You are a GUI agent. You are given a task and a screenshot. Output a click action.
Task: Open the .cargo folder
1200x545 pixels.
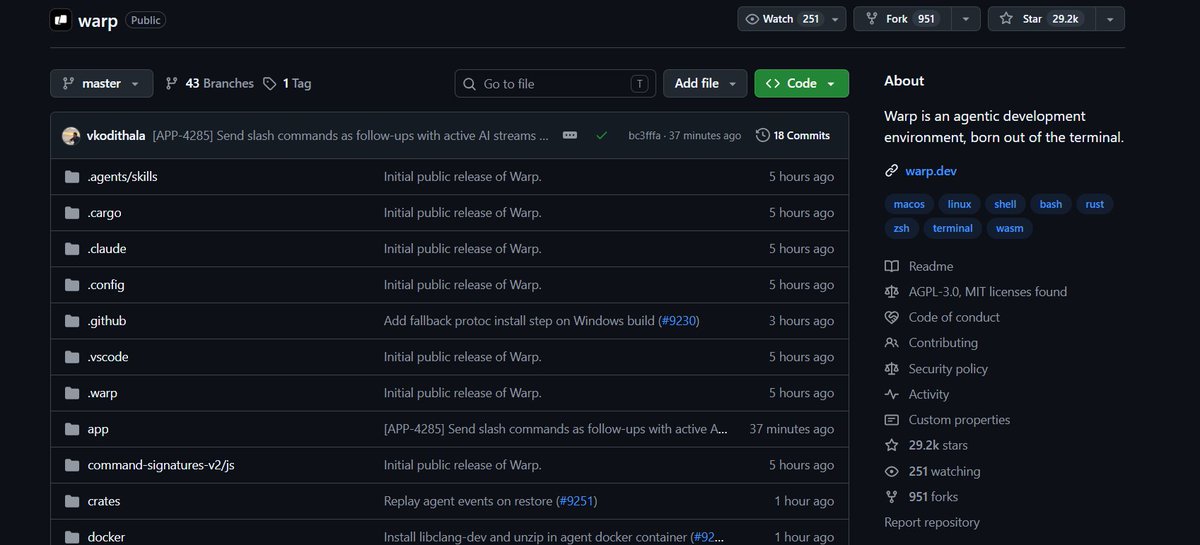tap(105, 213)
